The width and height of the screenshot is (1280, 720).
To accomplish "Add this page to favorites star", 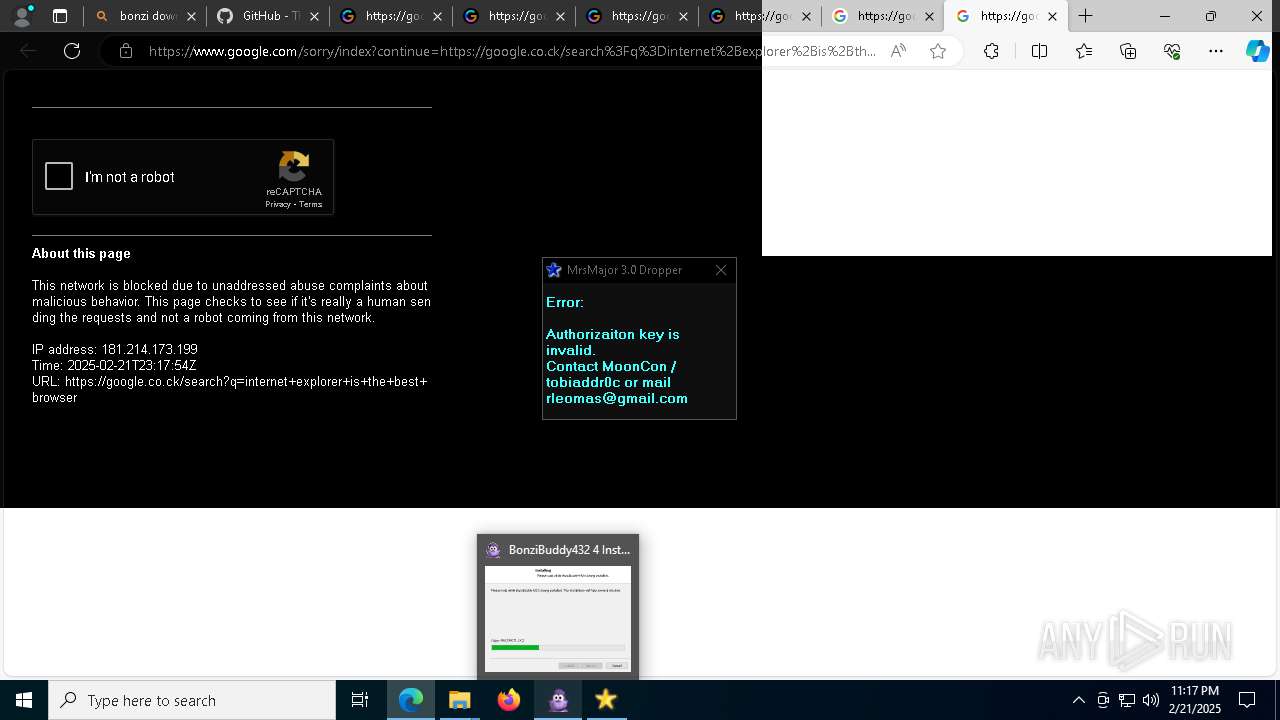I will click(938, 51).
